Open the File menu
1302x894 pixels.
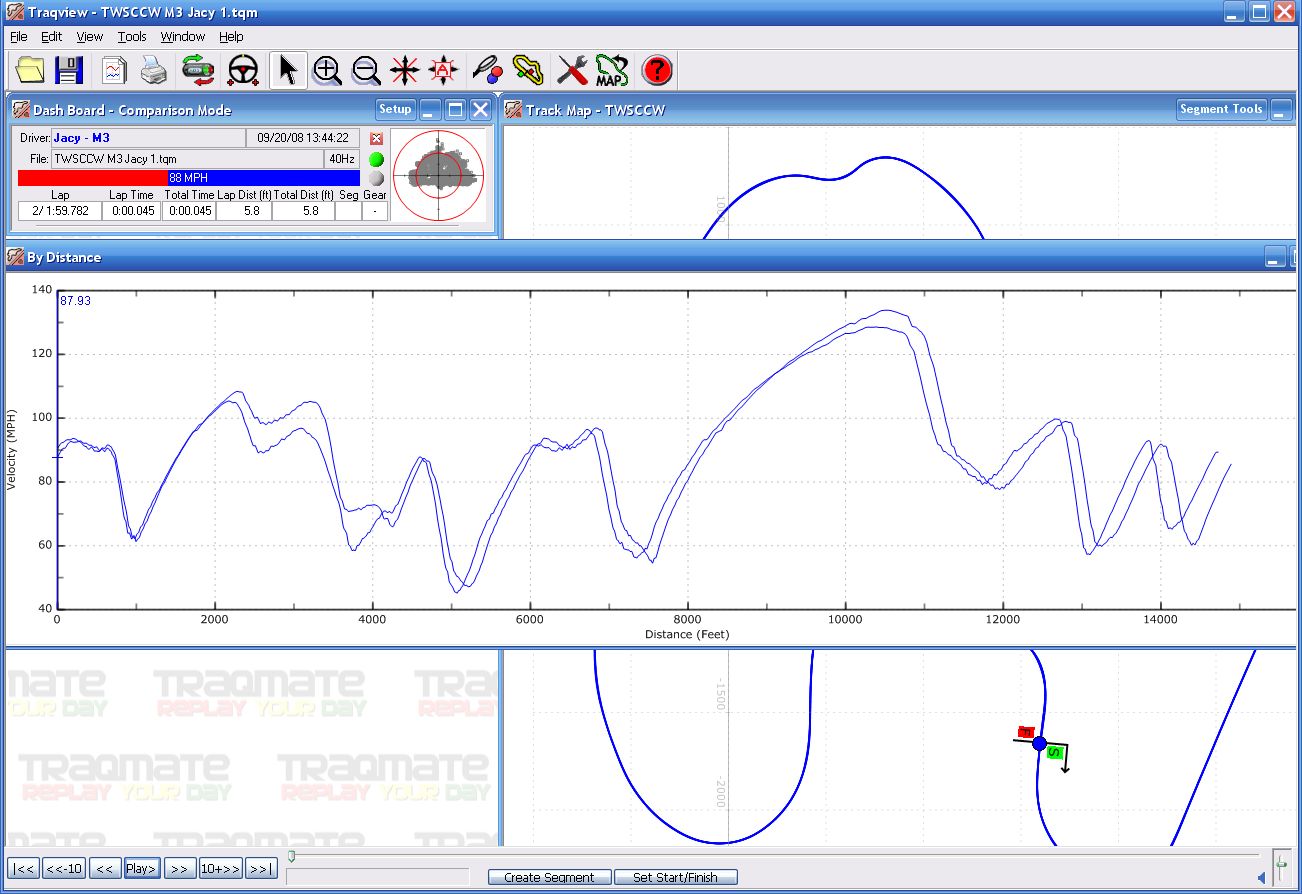[19, 36]
